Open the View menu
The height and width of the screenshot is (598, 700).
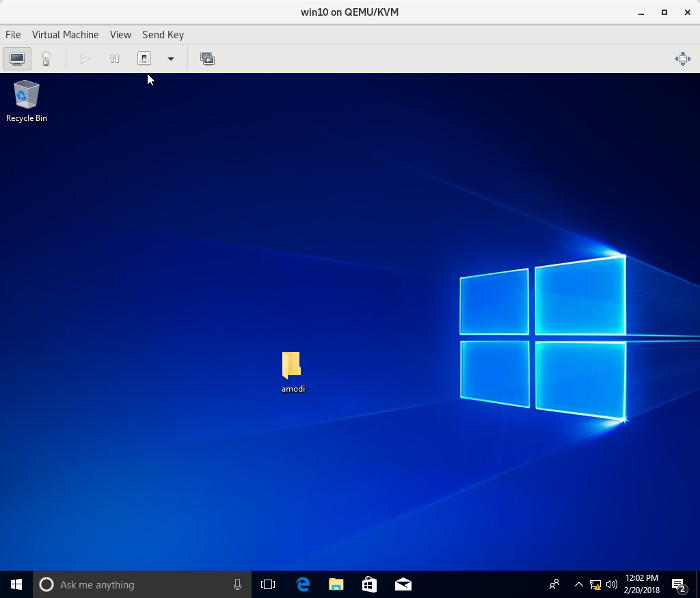(120, 35)
